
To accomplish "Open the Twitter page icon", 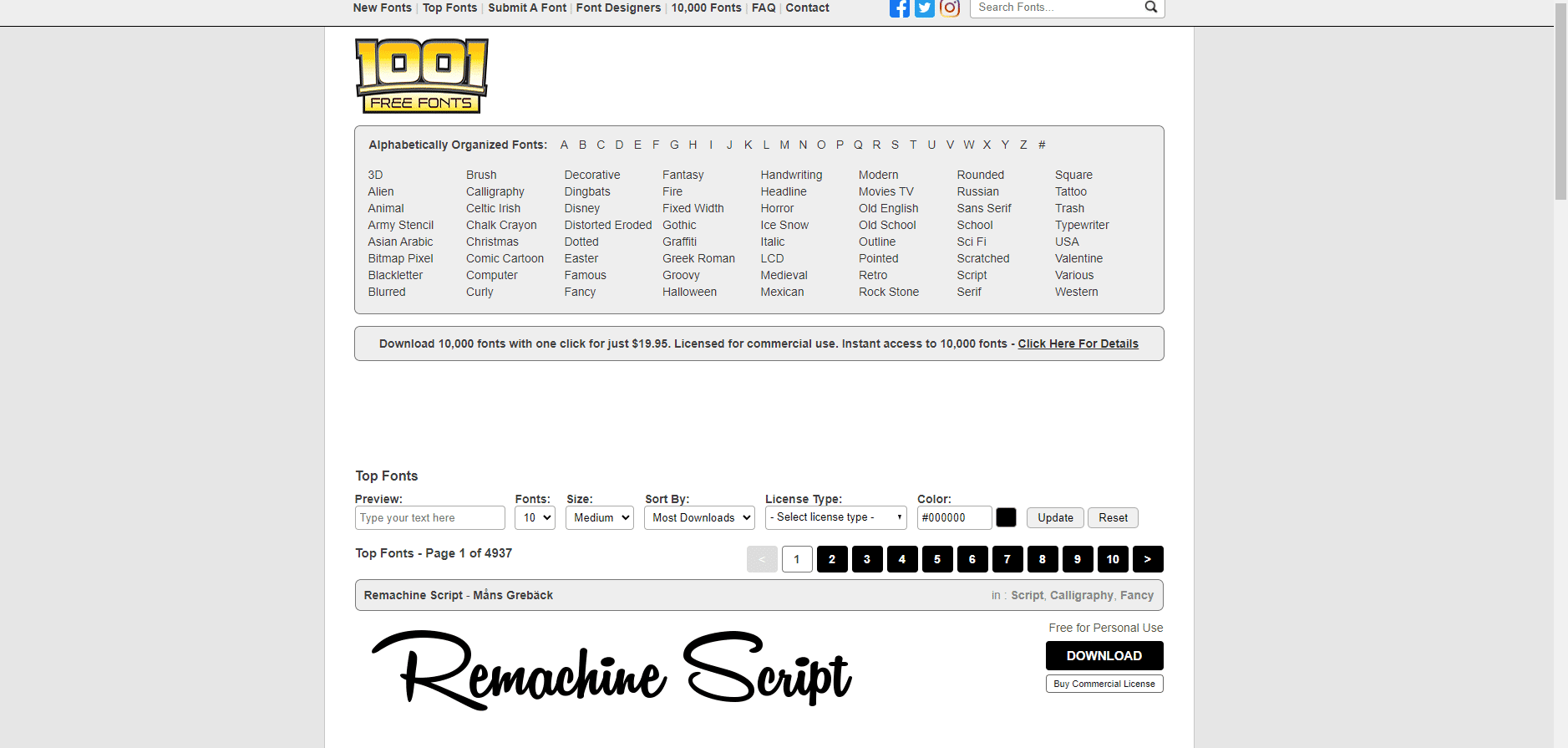I will [x=925, y=8].
